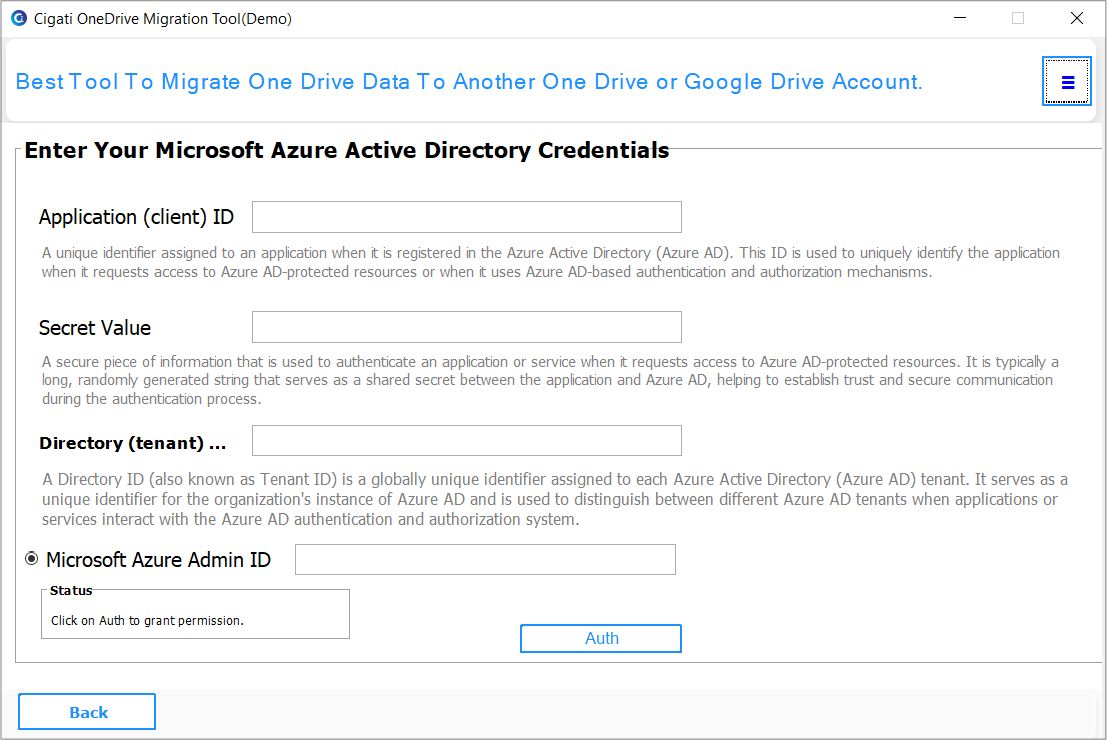The width and height of the screenshot is (1107, 740).
Task: Click the 'Status' group label
Action: click(x=71, y=591)
